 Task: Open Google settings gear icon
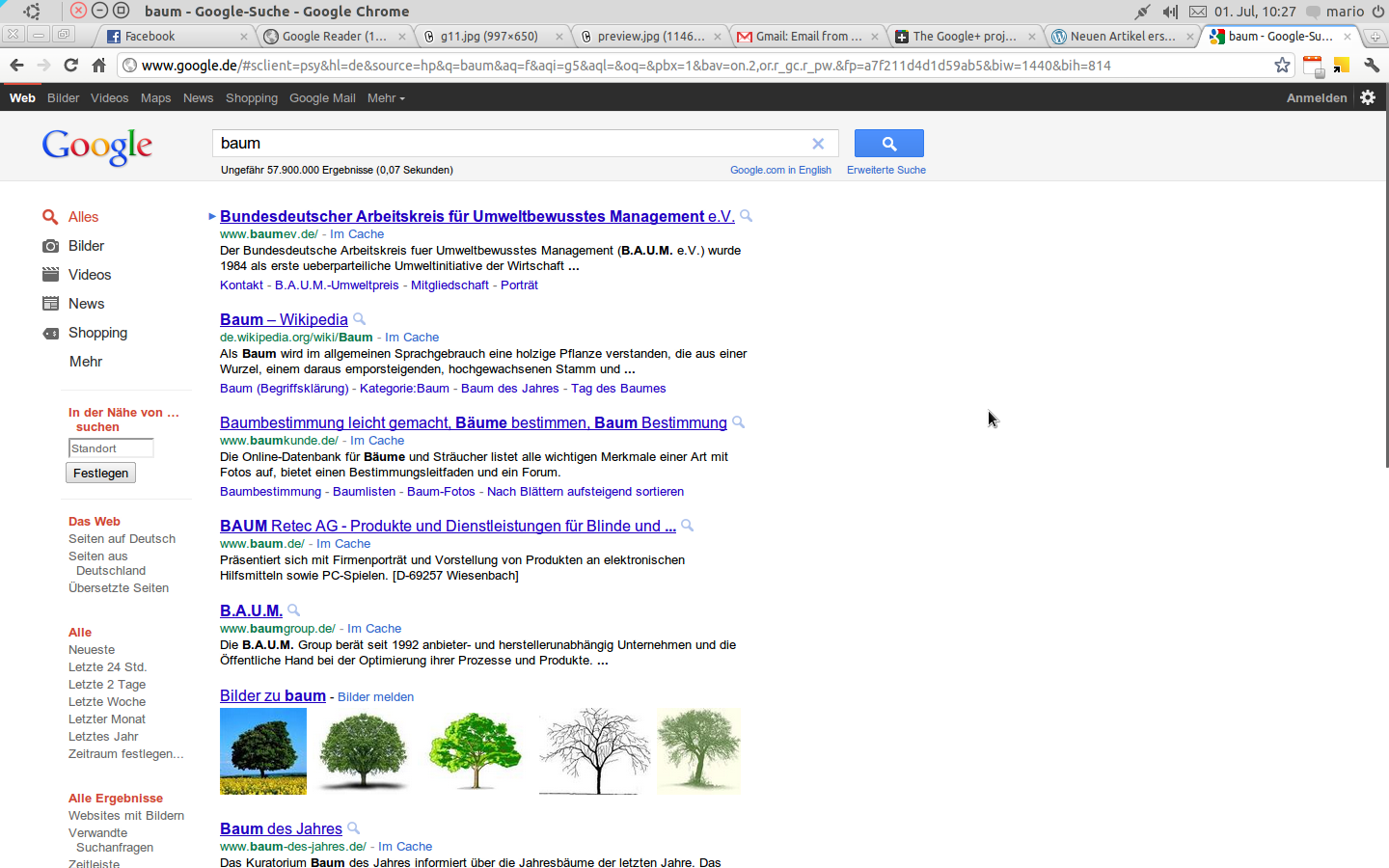click(x=1368, y=97)
